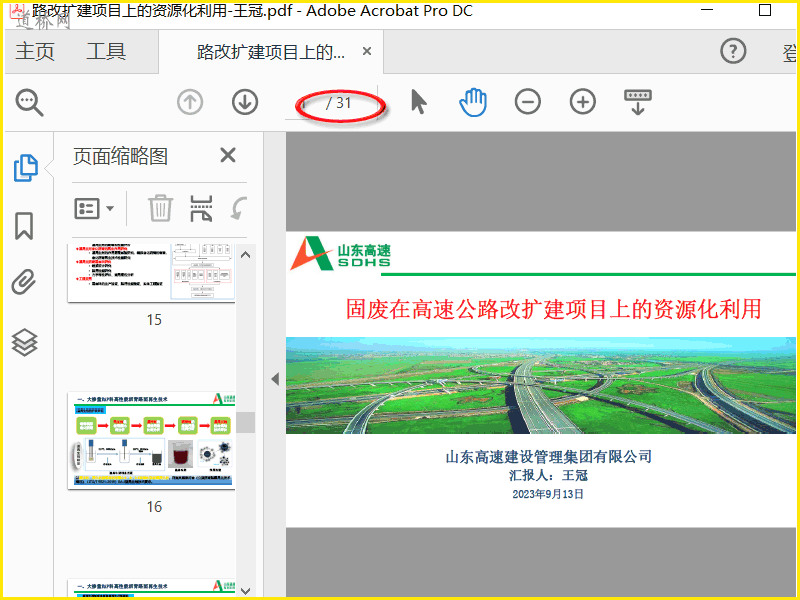Open the Find text magnifier tool
800x600 pixels.
29,103
